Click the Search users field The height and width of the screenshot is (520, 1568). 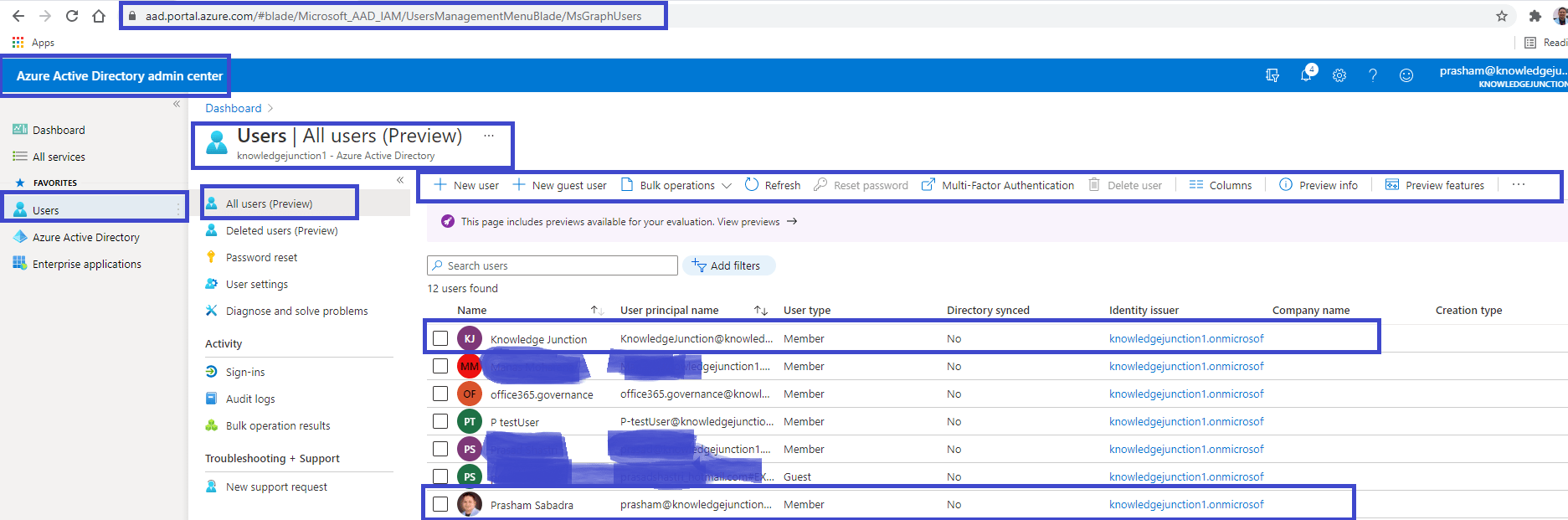(x=553, y=265)
